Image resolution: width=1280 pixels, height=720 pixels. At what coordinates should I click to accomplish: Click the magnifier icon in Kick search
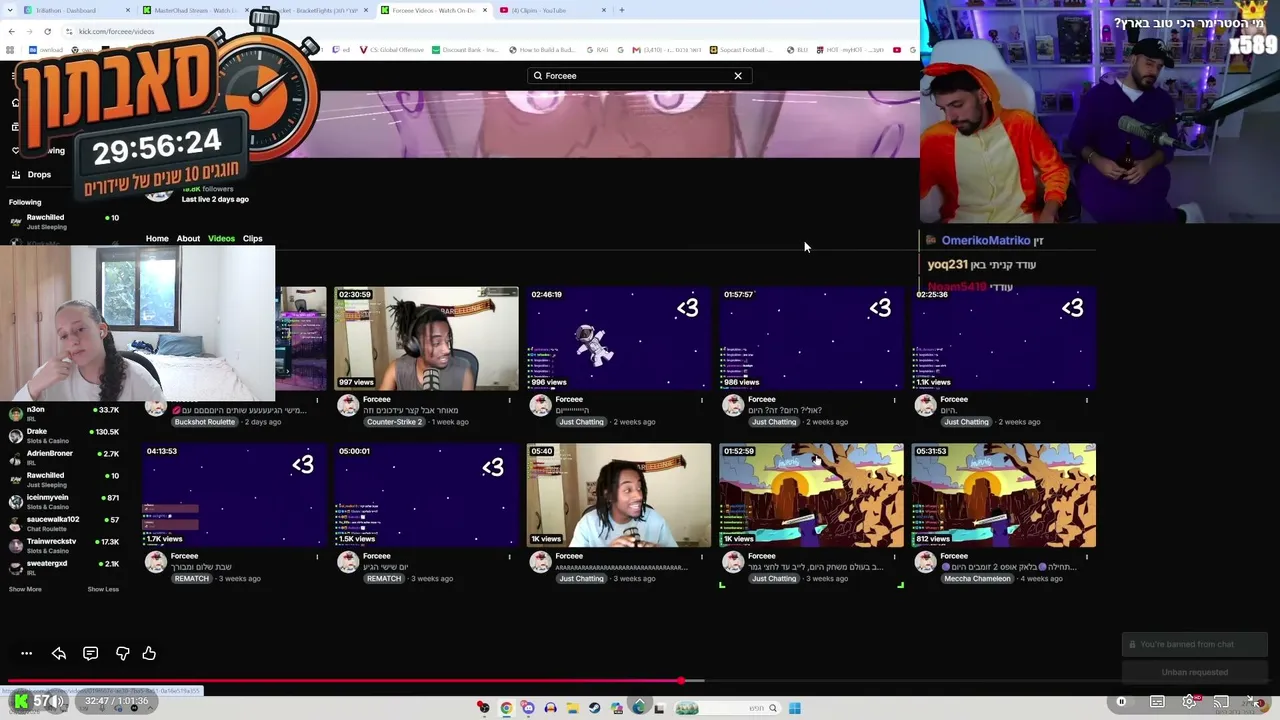[x=538, y=76]
